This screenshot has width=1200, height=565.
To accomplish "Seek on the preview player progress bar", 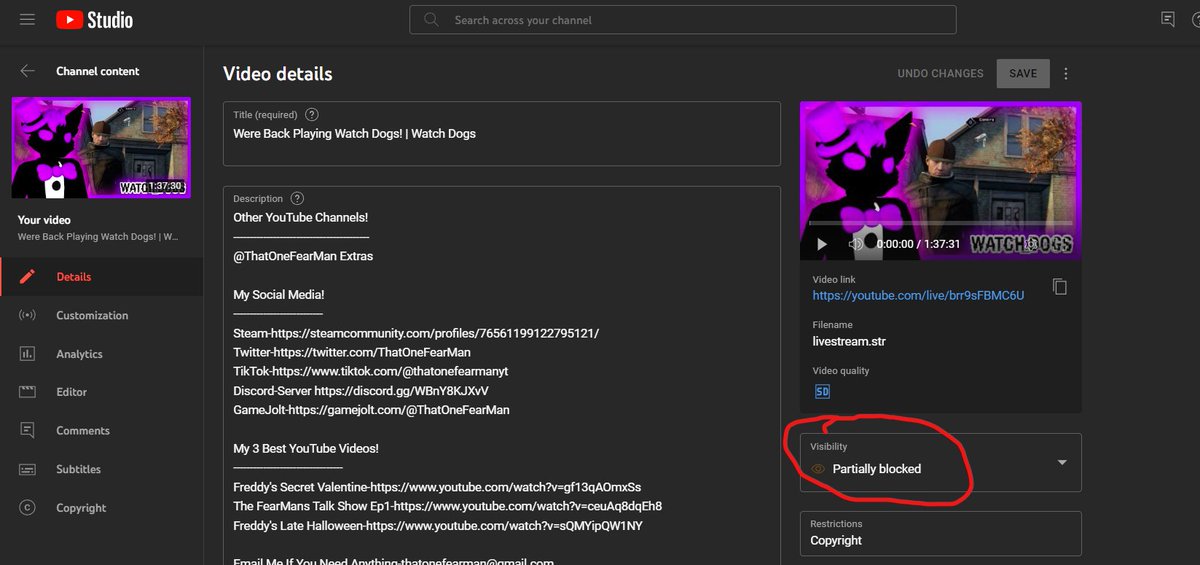I will [940, 223].
